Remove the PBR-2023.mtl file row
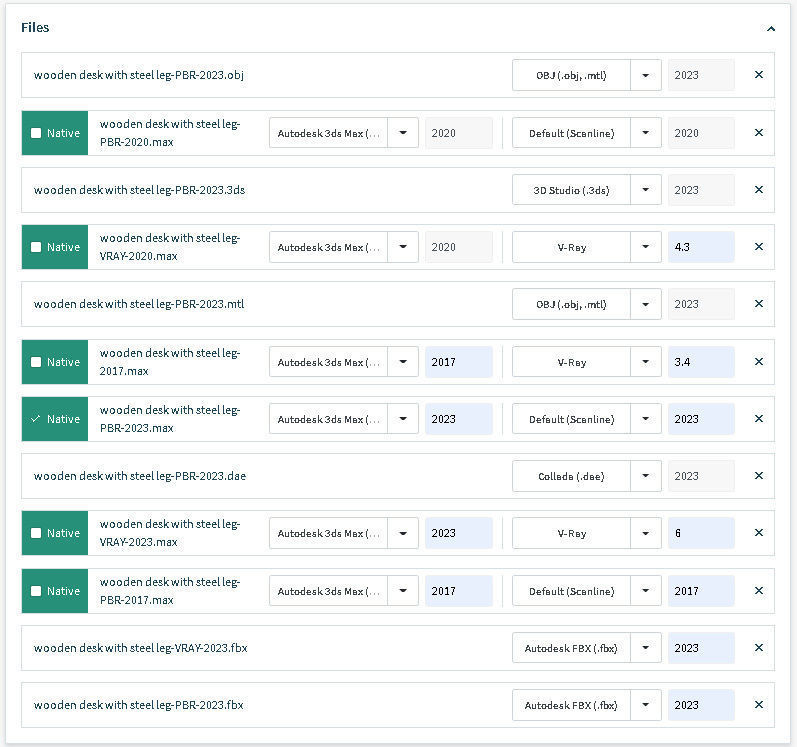 (758, 304)
